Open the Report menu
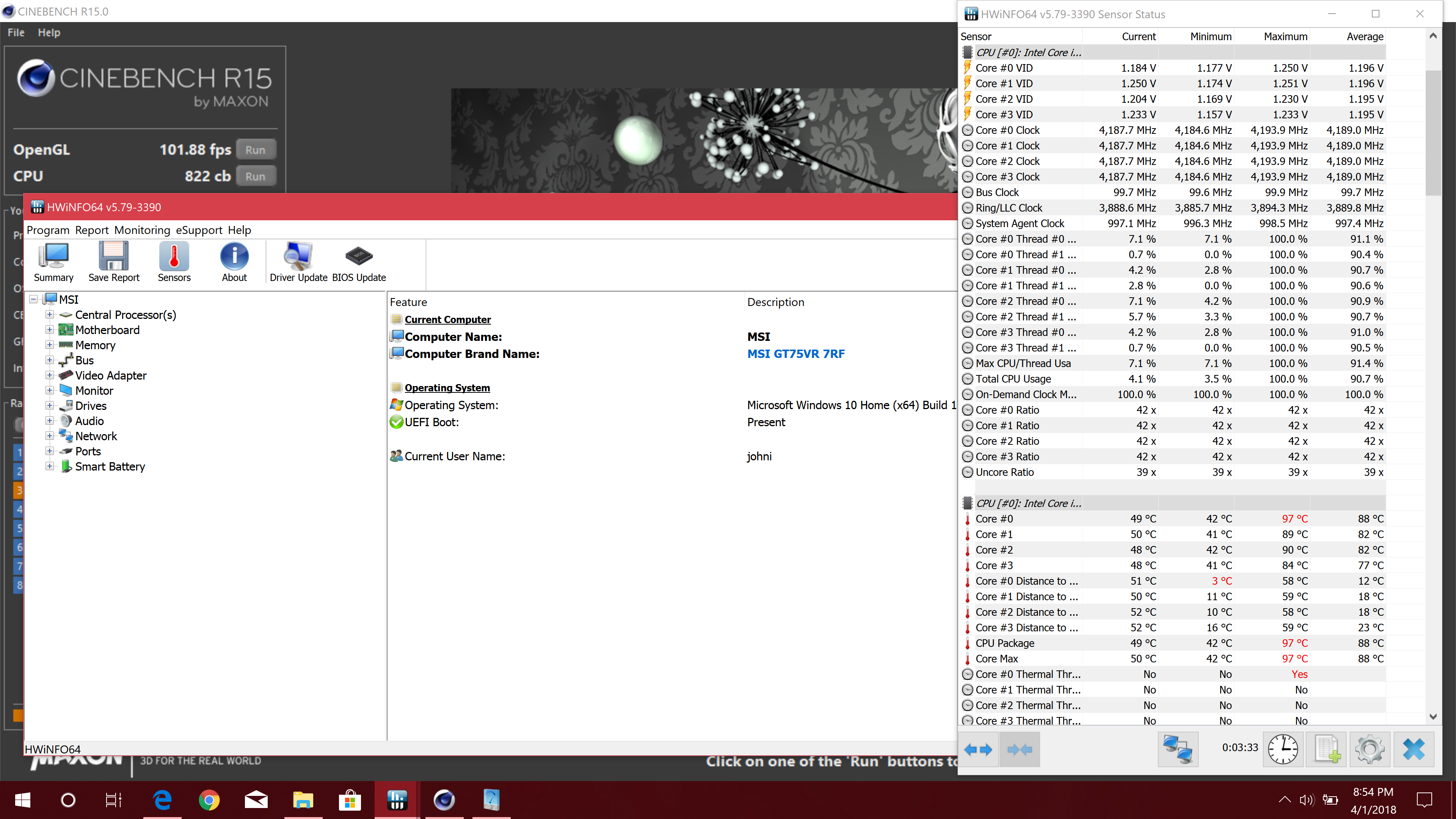This screenshot has height=819, width=1456. [x=91, y=230]
